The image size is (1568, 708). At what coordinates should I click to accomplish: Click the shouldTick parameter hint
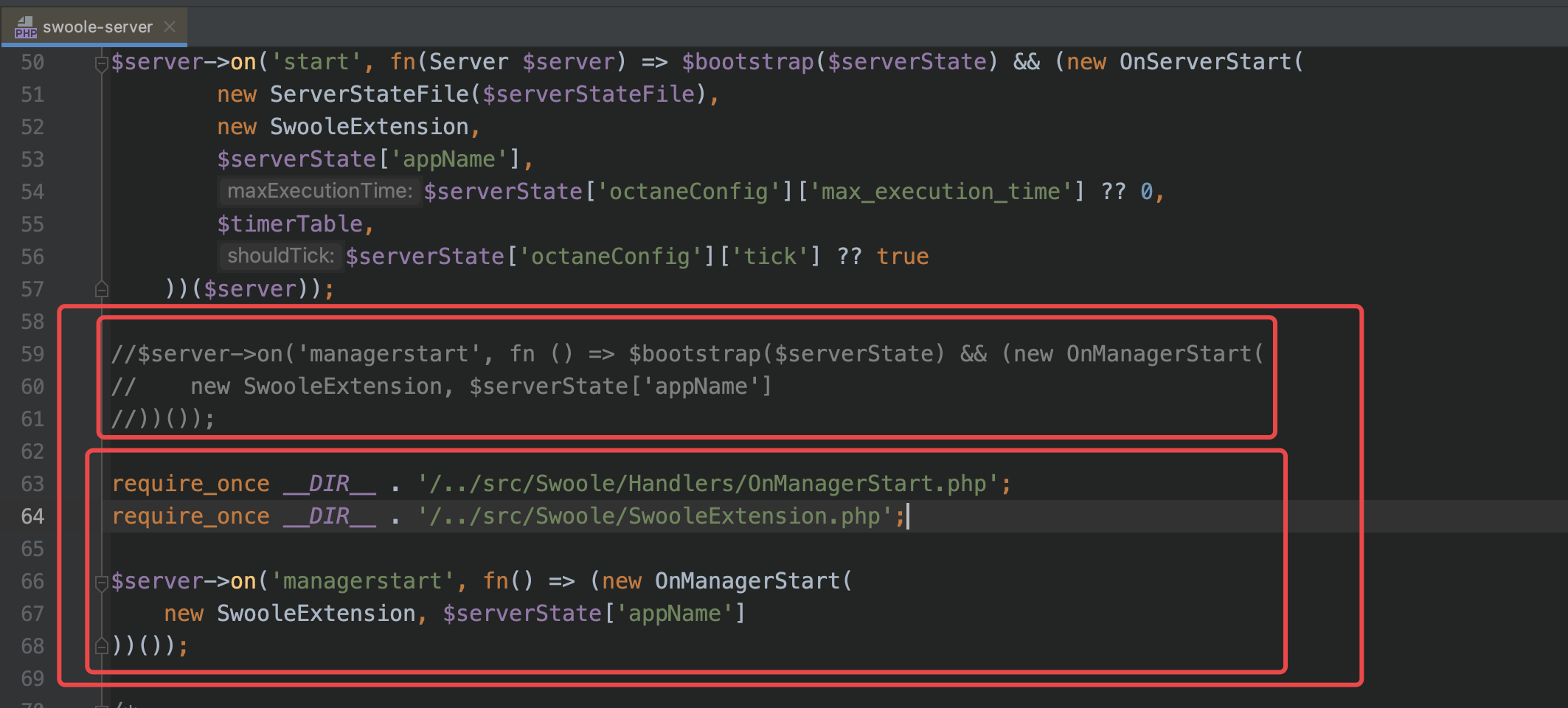tap(280, 256)
